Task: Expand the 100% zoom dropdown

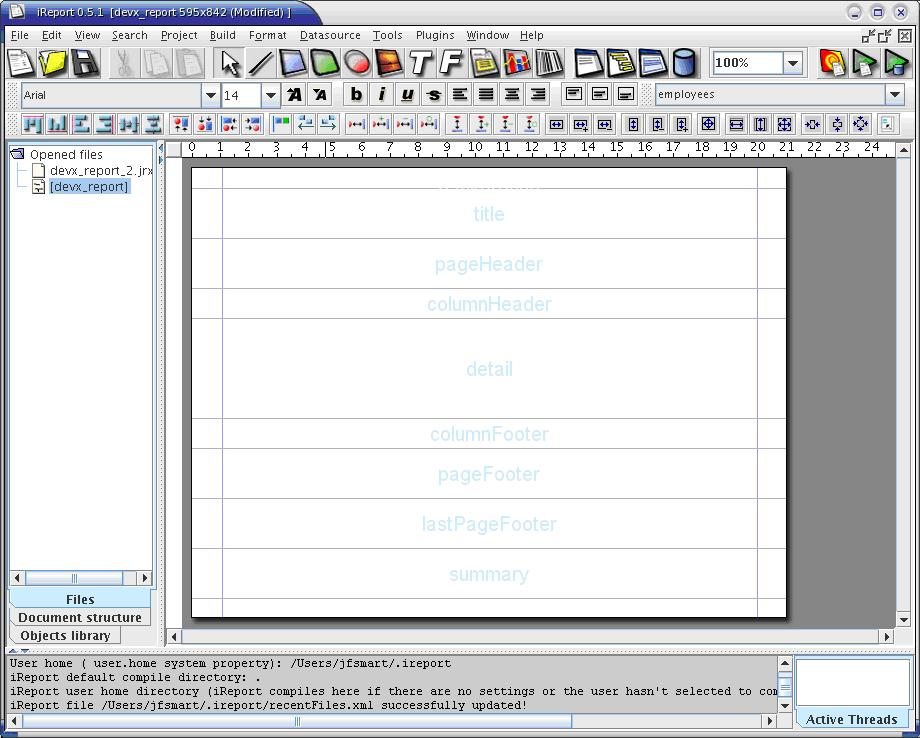Action: [793, 63]
